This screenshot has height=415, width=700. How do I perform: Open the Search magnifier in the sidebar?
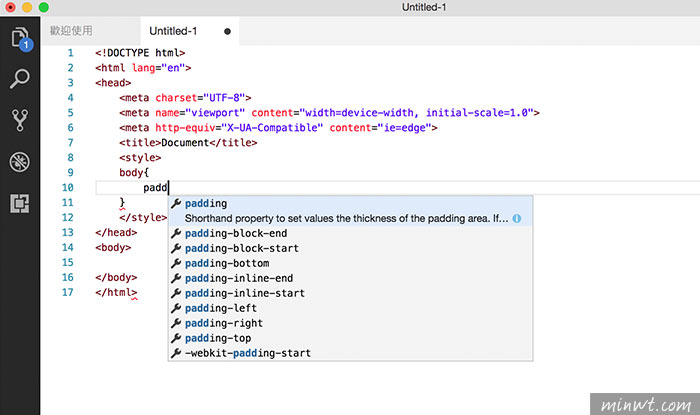pos(20,79)
